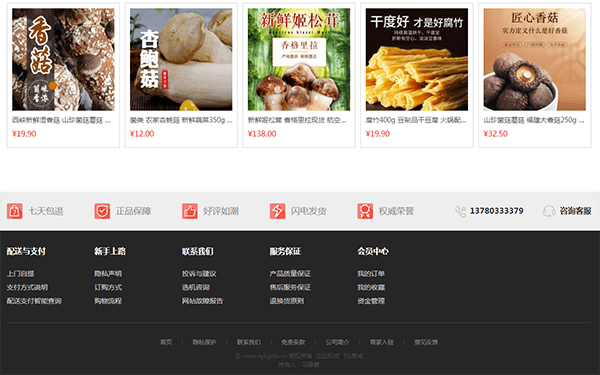Open 售后服务保证 footer link
Viewport: 600px width, 375px height.
pos(290,287)
